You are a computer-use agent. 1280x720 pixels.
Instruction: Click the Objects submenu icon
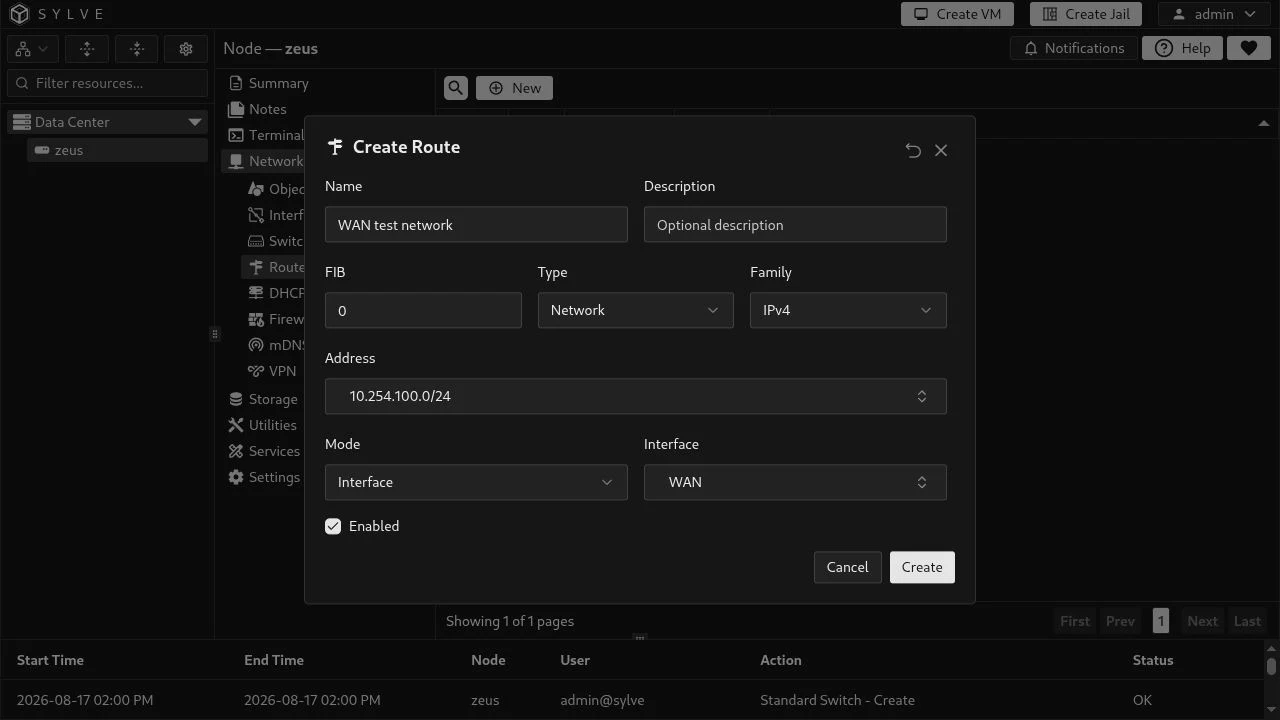[x=256, y=189]
